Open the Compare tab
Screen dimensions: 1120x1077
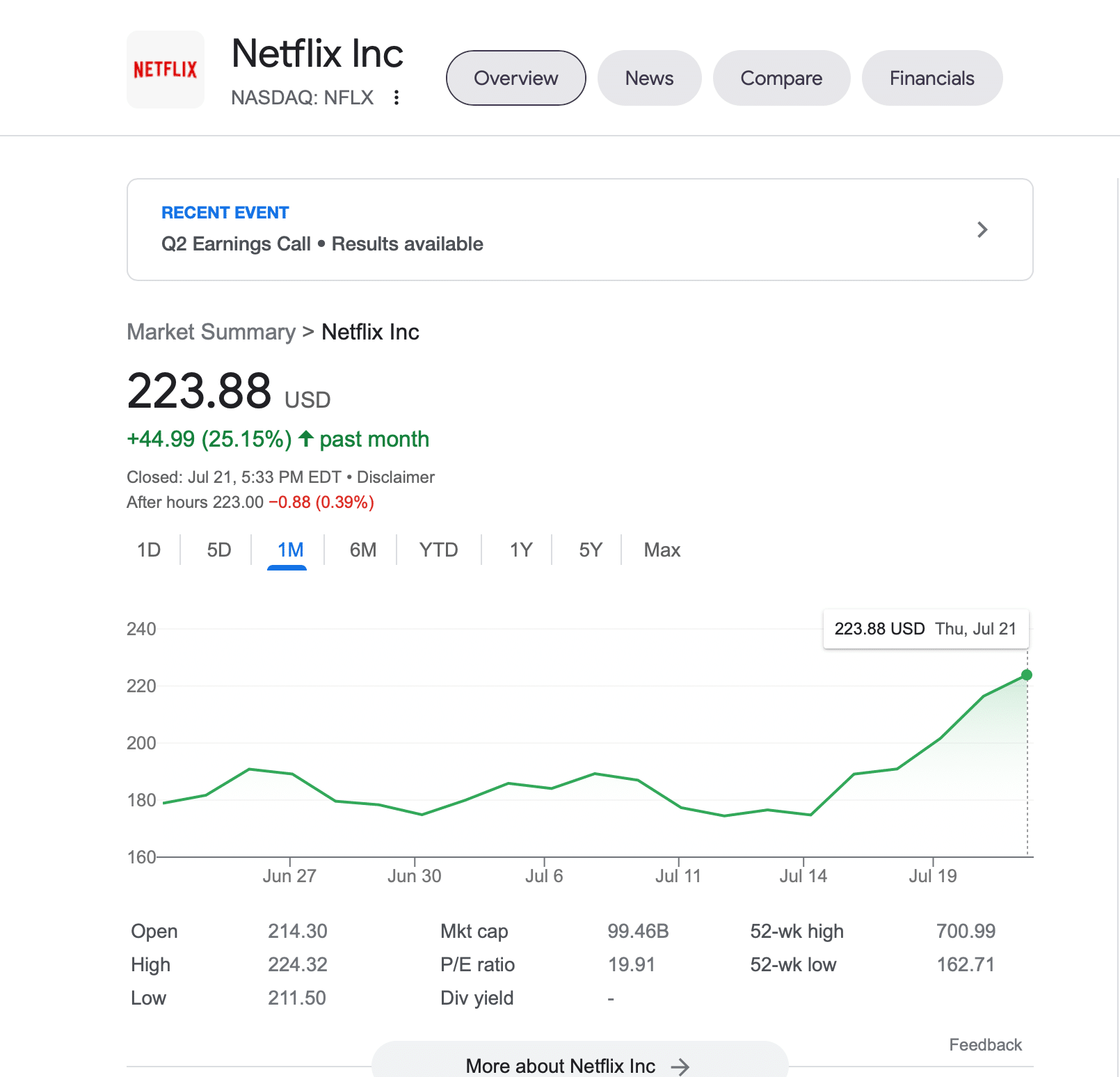[x=782, y=78]
